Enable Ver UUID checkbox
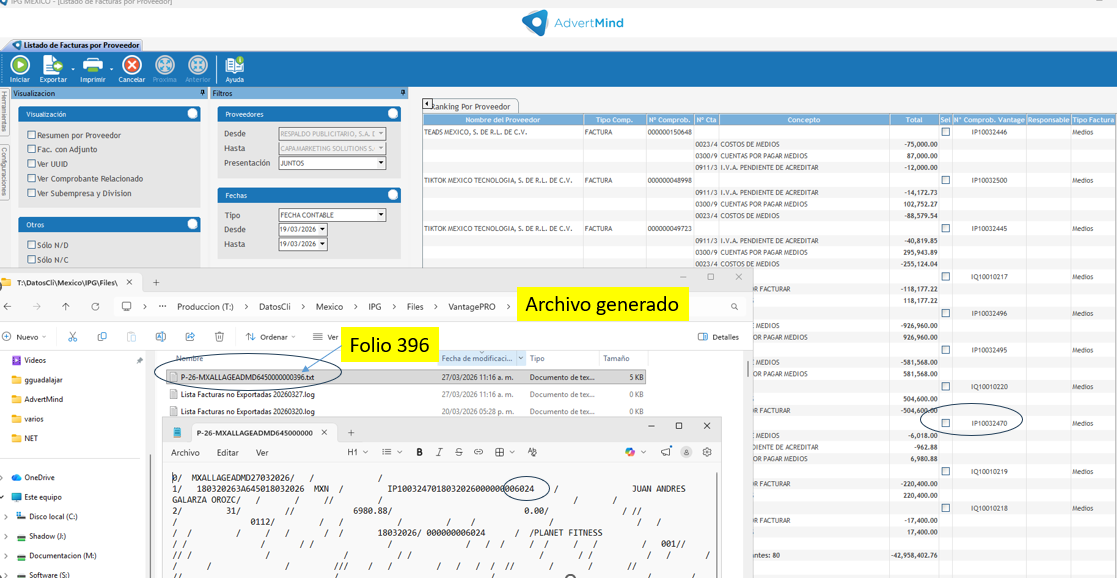1117x578 pixels. point(31,164)
